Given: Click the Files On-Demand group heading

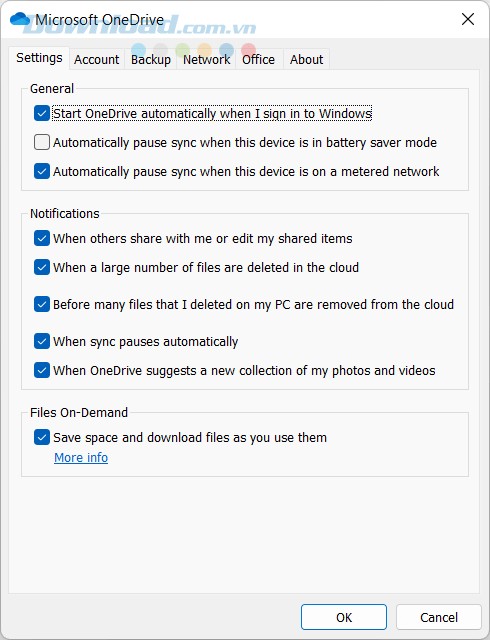Looking at the screenshot, I should coord(79,412).
